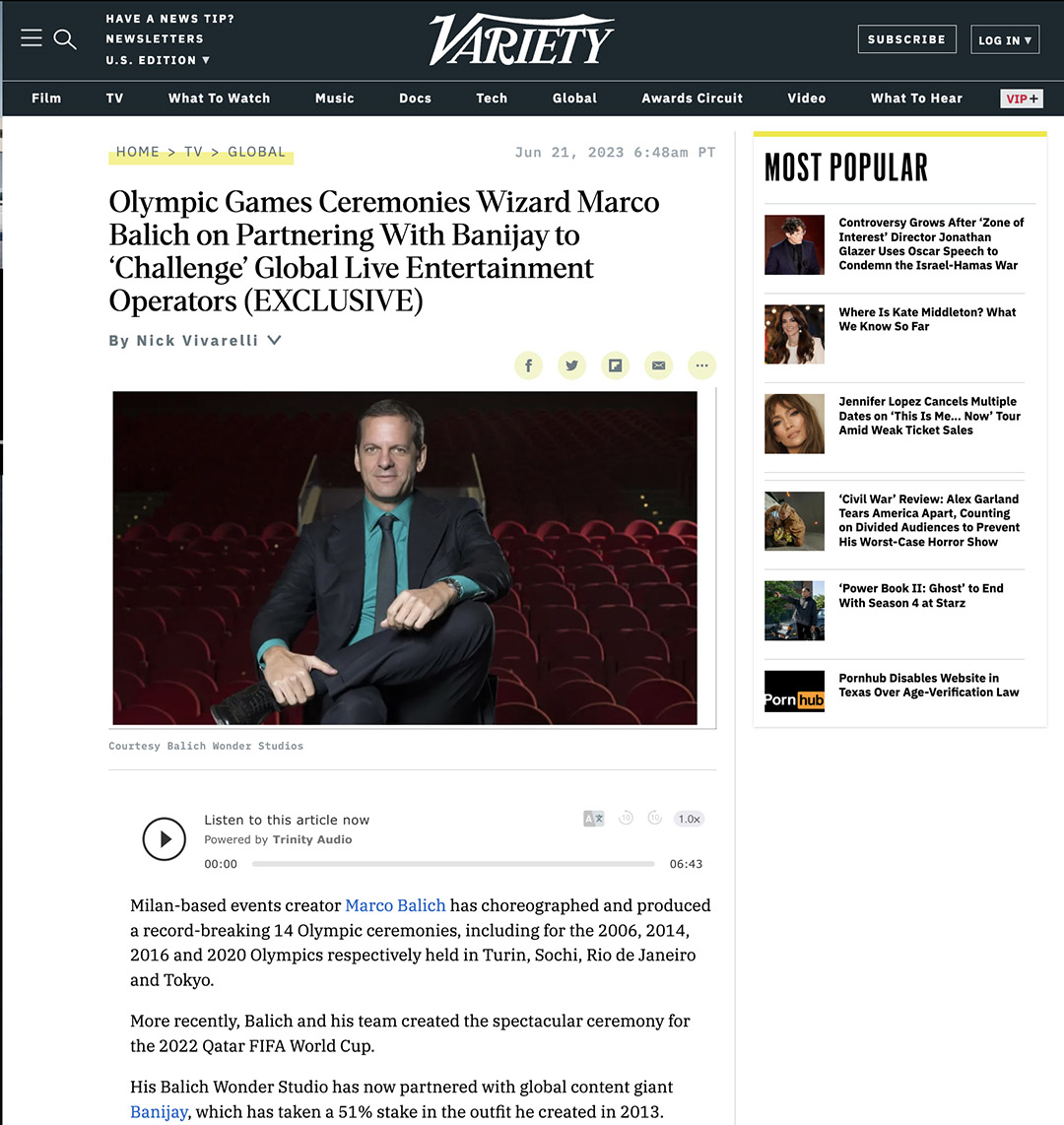1064x1125 pixels.
Task: Go to the Music section
Action: click(x=334, y=99)
